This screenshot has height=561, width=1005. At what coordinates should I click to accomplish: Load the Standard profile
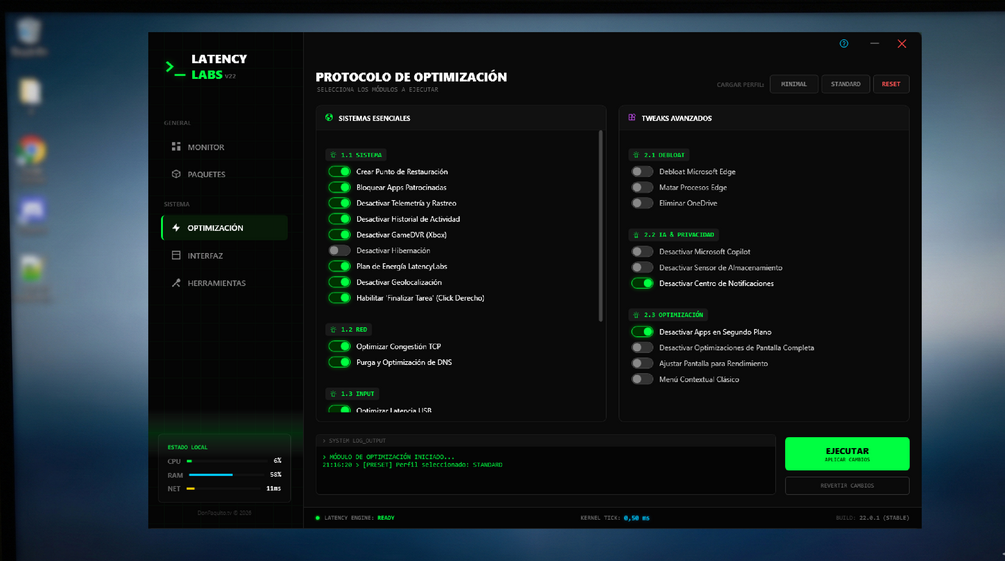click(845, 84)
